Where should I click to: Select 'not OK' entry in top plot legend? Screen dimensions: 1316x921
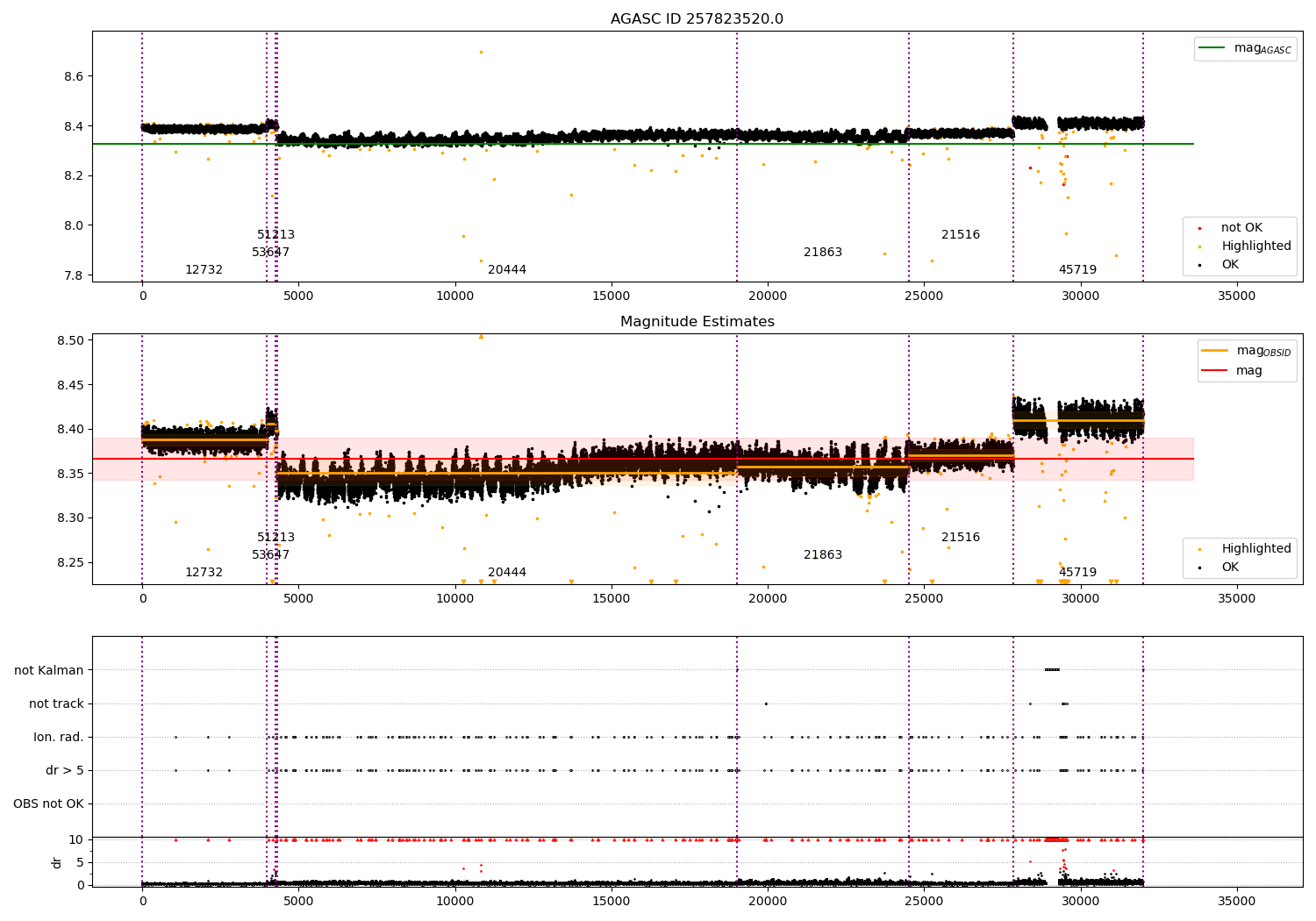tap(1241, 228)
